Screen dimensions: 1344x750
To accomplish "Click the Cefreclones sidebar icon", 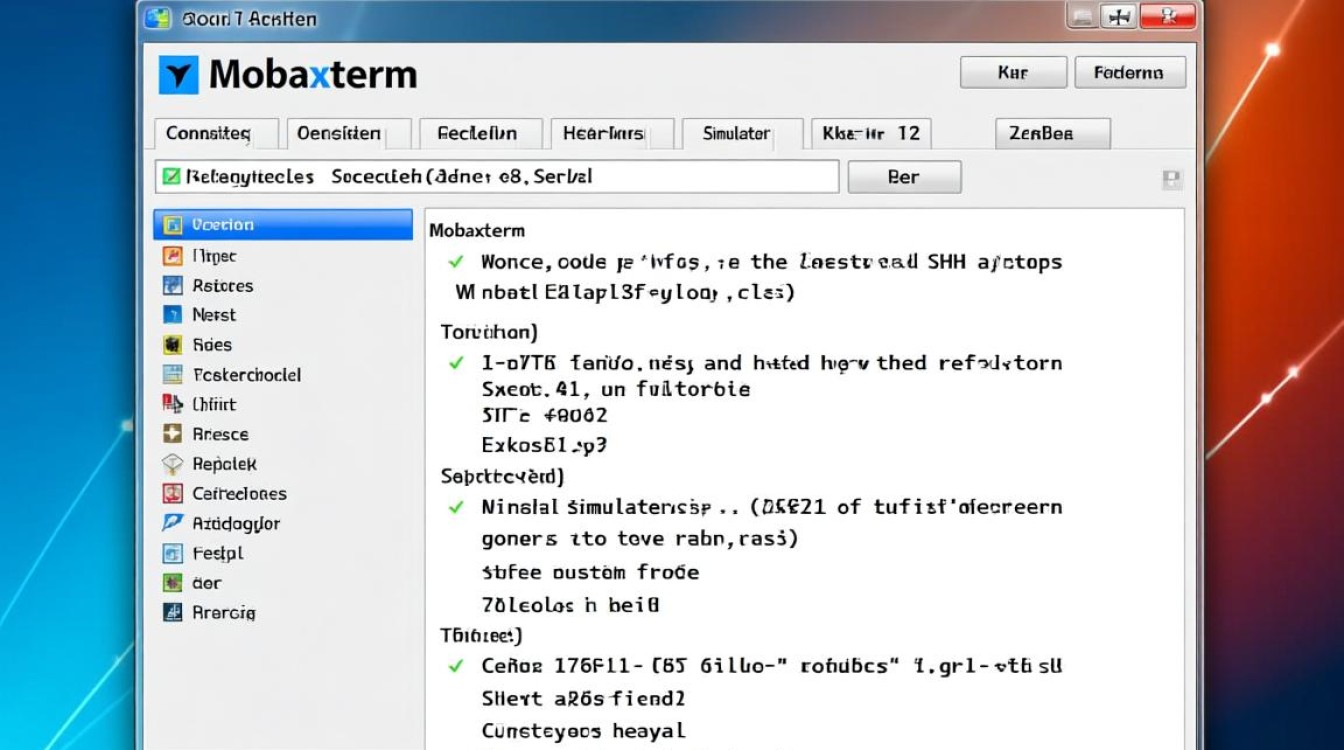I will pos(172,494).
